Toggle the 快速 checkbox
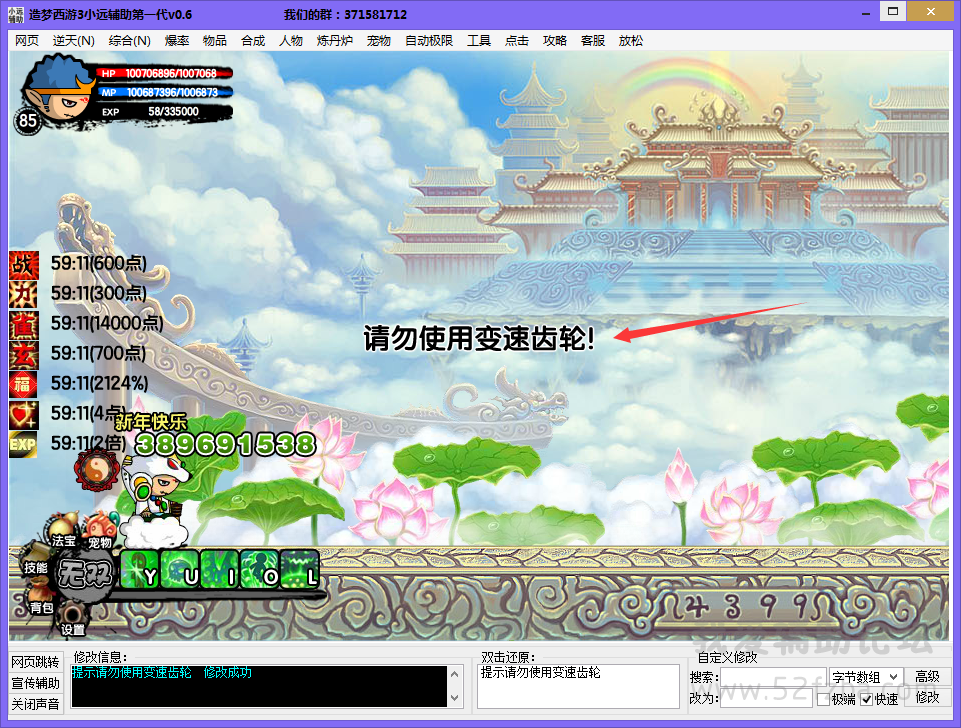Screen dimensions: 961x728 pos(867,699)
